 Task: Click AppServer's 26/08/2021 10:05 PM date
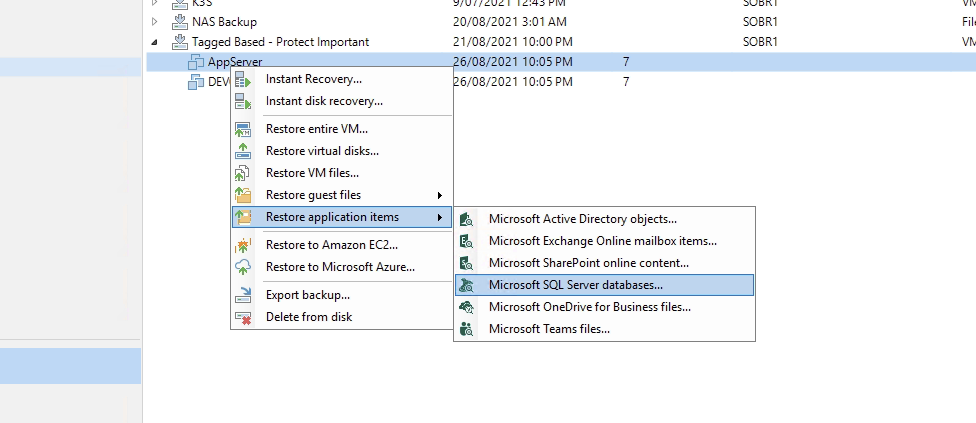point(513,62)
